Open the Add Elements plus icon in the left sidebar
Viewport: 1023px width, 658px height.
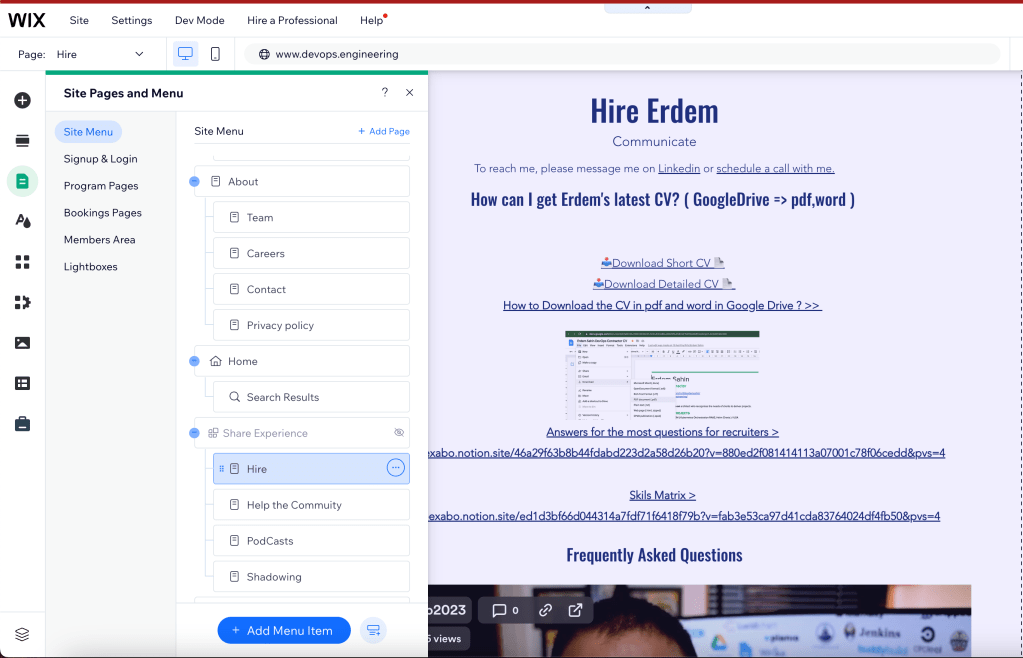point(22,100)
